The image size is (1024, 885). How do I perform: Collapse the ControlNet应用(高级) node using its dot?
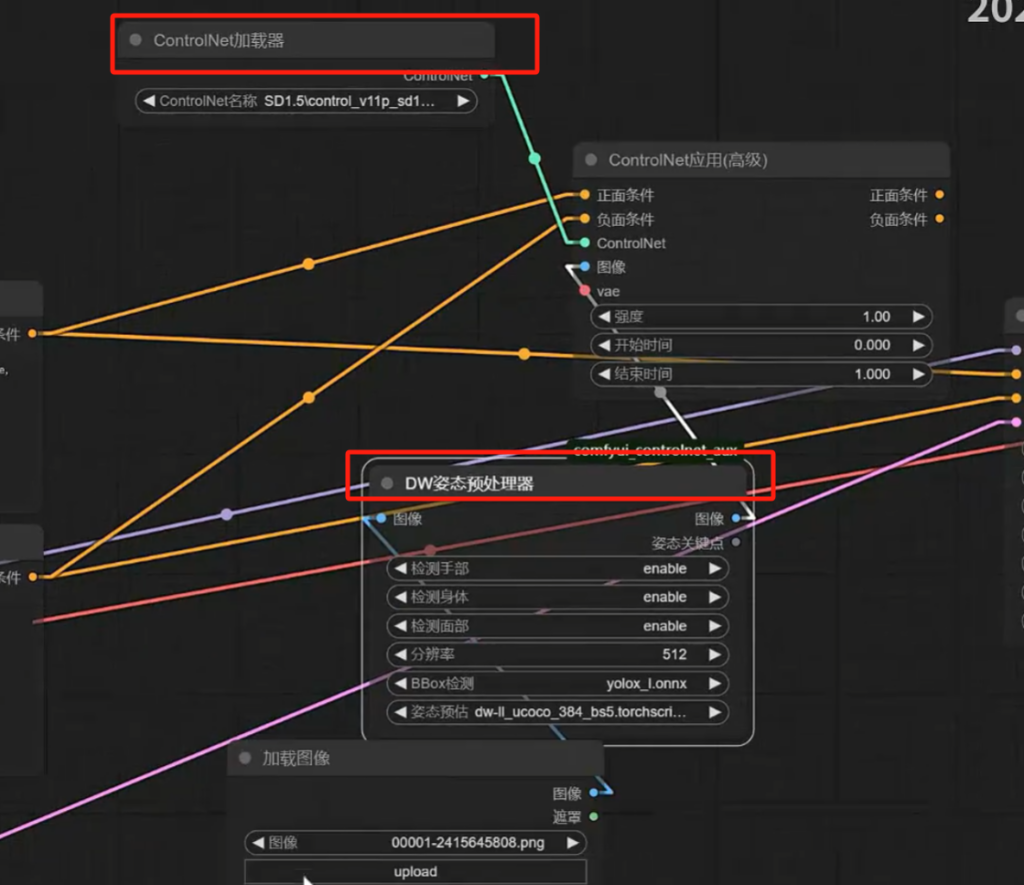coord(591,160)
